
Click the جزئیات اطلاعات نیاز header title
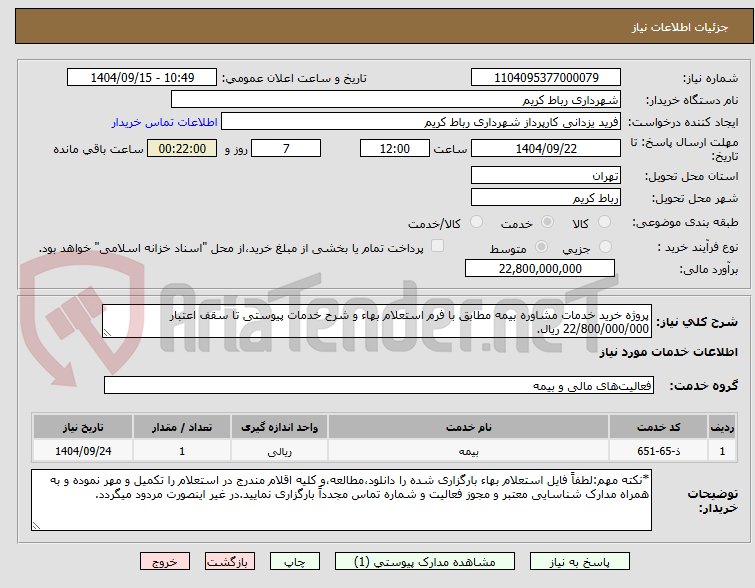point(680,27)
